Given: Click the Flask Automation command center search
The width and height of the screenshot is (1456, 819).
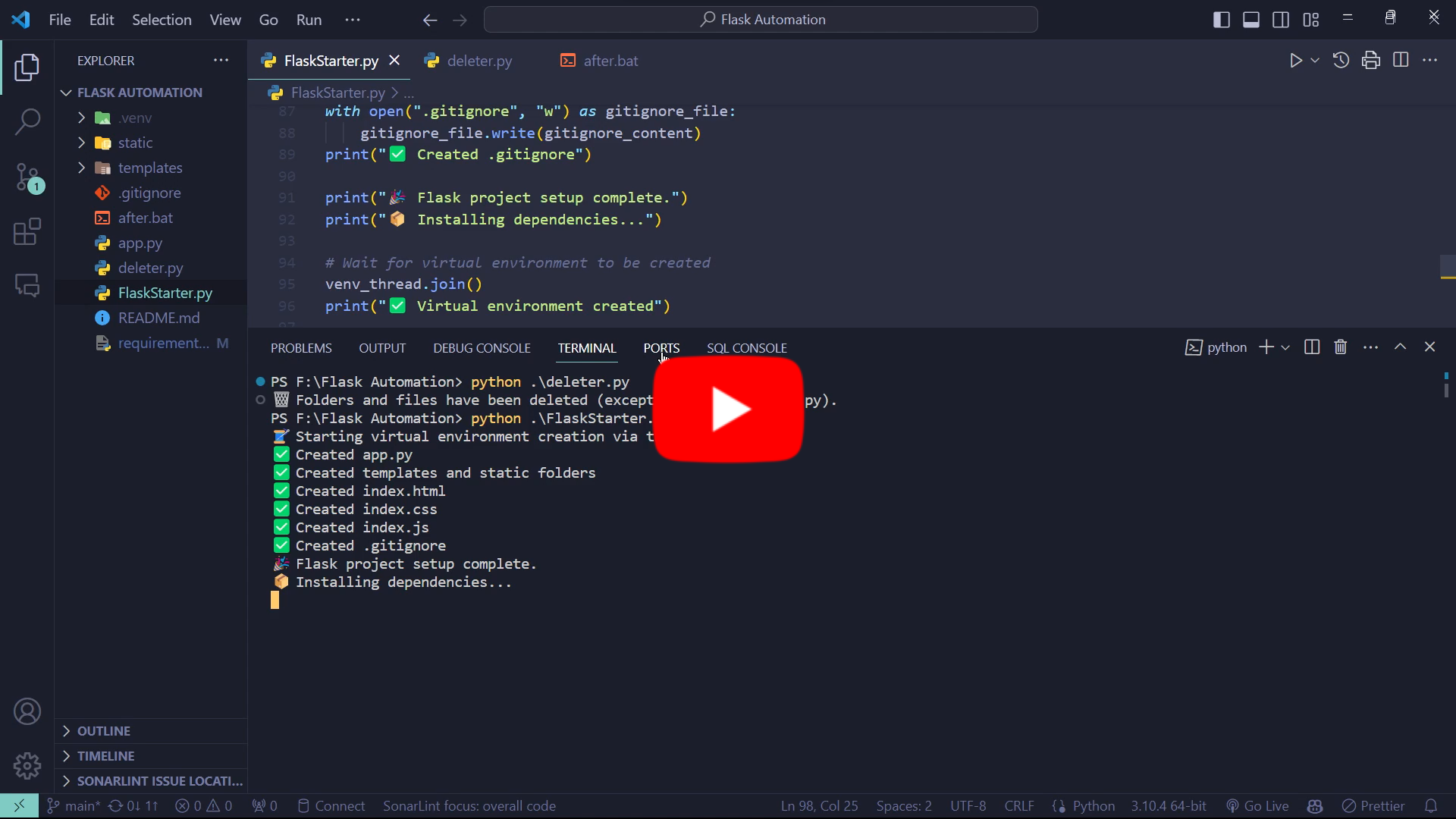Looking at the screenshot, I should [x=761, y=20].
